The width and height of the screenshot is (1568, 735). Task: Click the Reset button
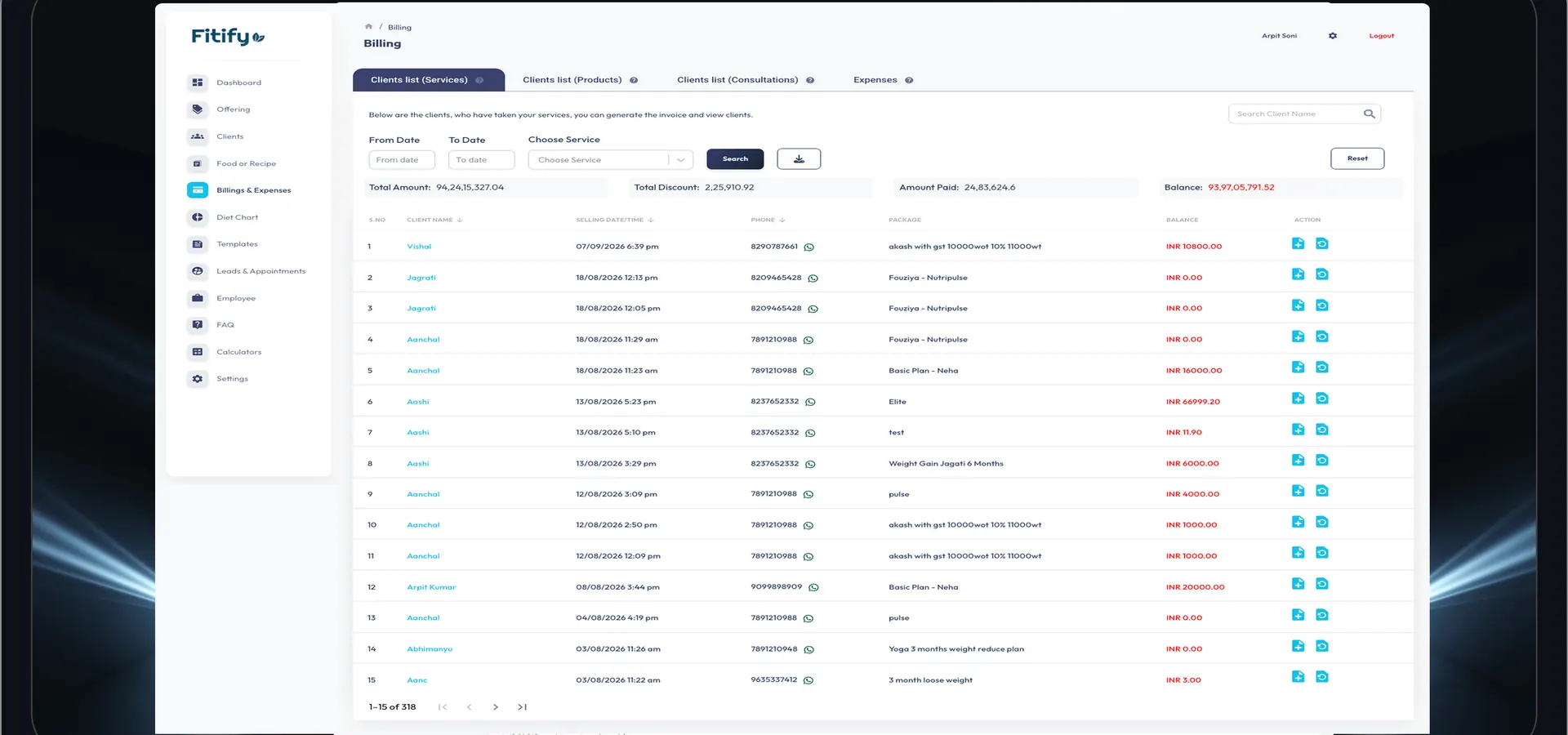[1357, 158]
